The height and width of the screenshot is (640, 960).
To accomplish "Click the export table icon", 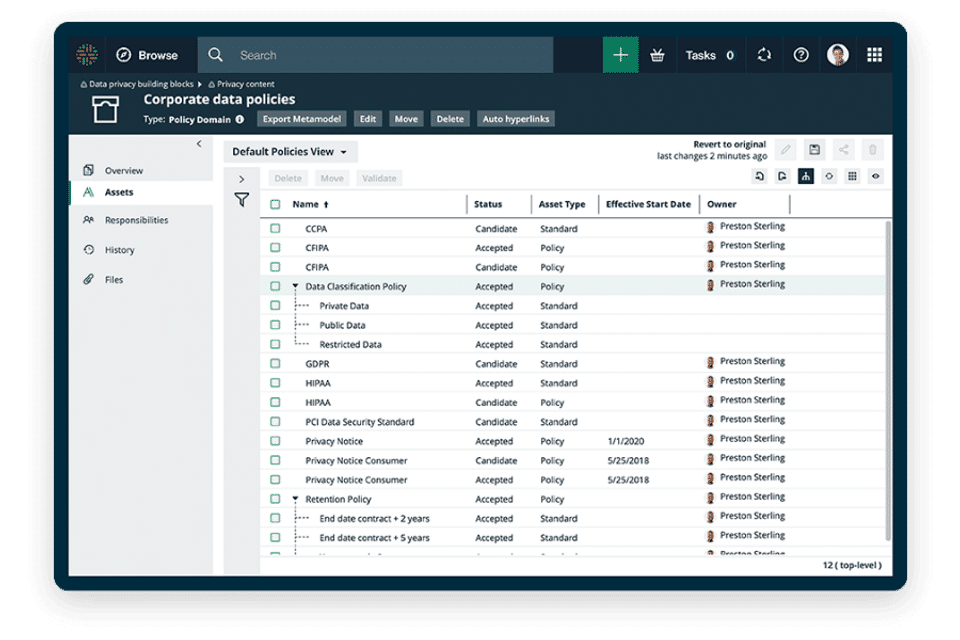I will tap(782, 176).
